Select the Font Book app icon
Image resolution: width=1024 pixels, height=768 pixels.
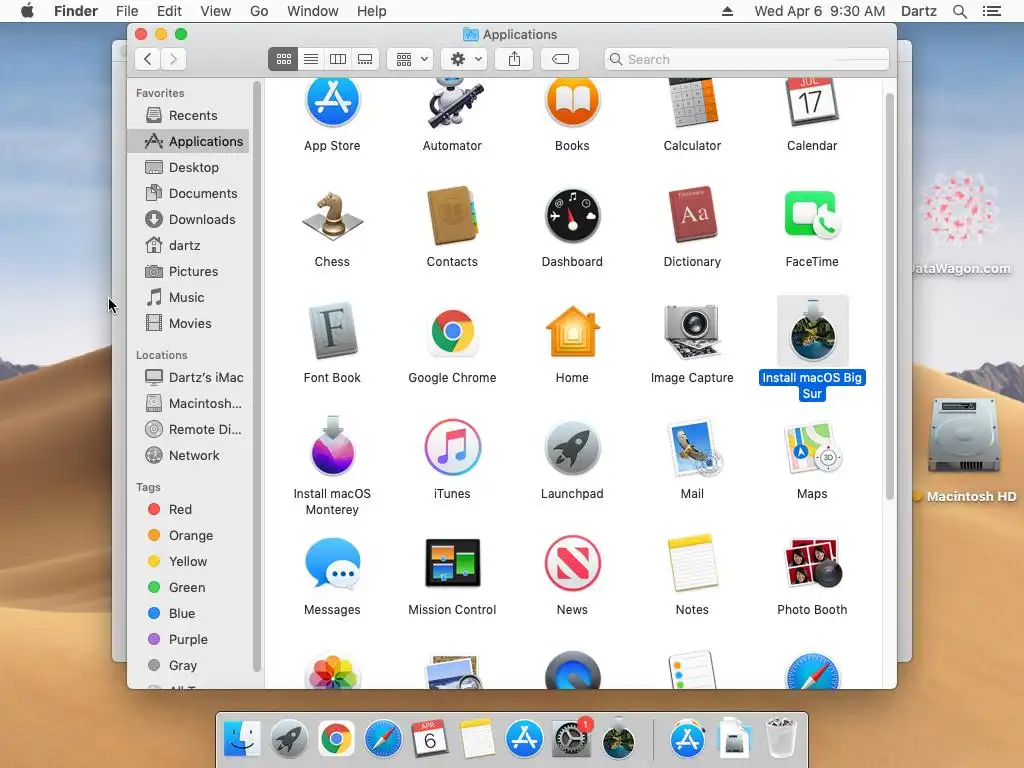pos(332,331)
